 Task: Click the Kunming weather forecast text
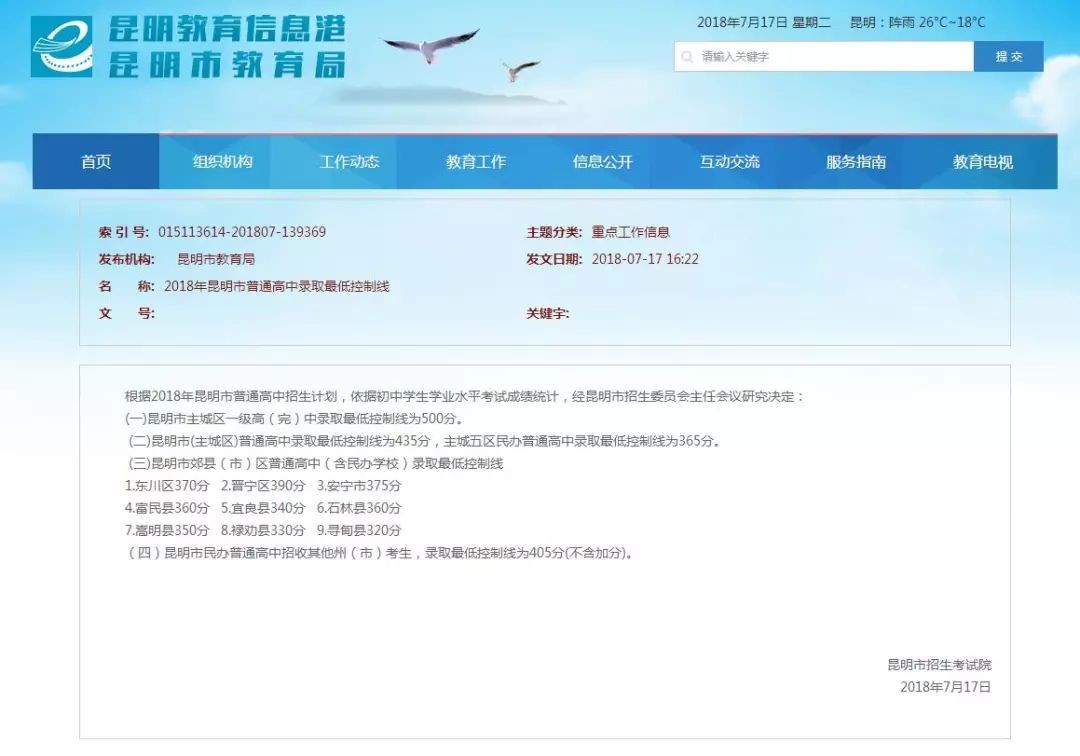coord(917,22)
